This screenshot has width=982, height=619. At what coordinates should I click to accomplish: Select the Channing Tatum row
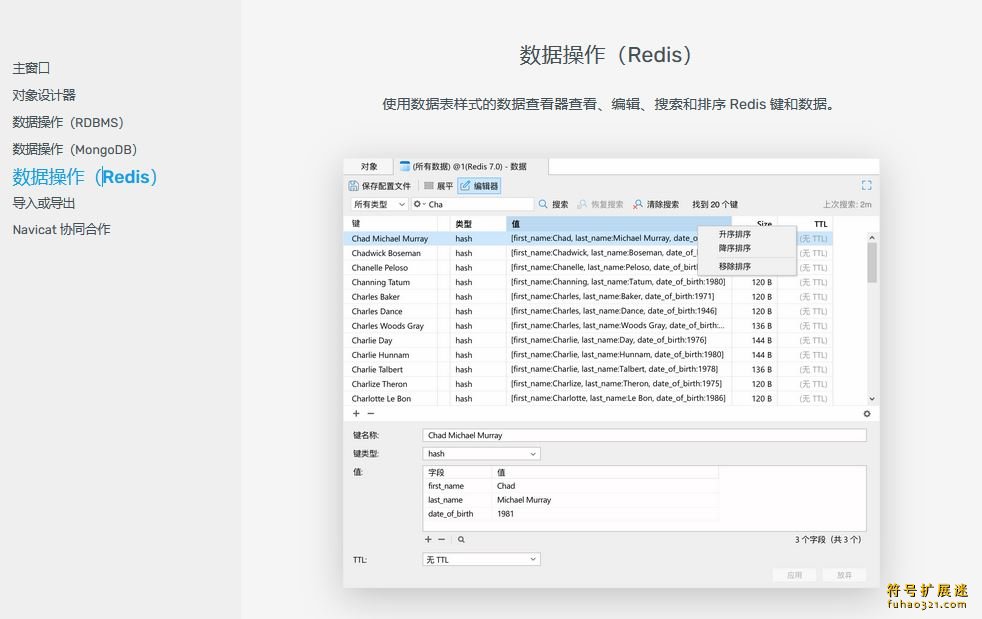(x=588, y=282)
